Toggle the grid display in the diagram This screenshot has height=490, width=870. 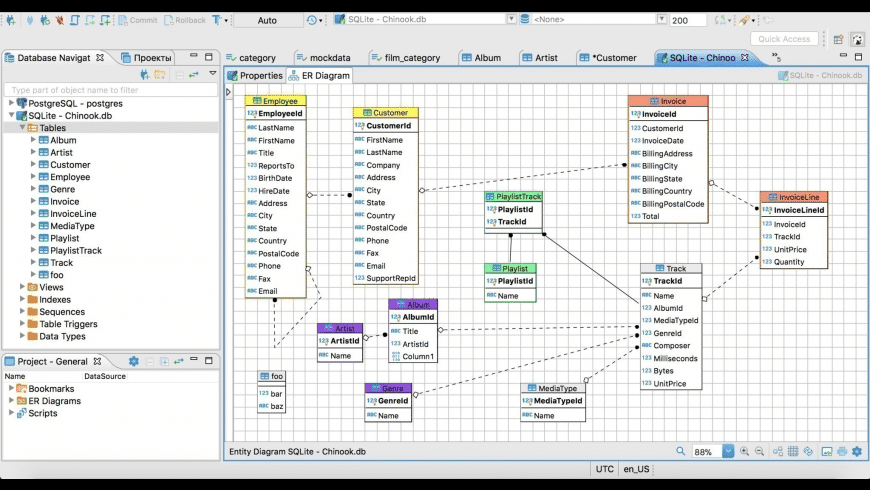click(x=793, y=452)
